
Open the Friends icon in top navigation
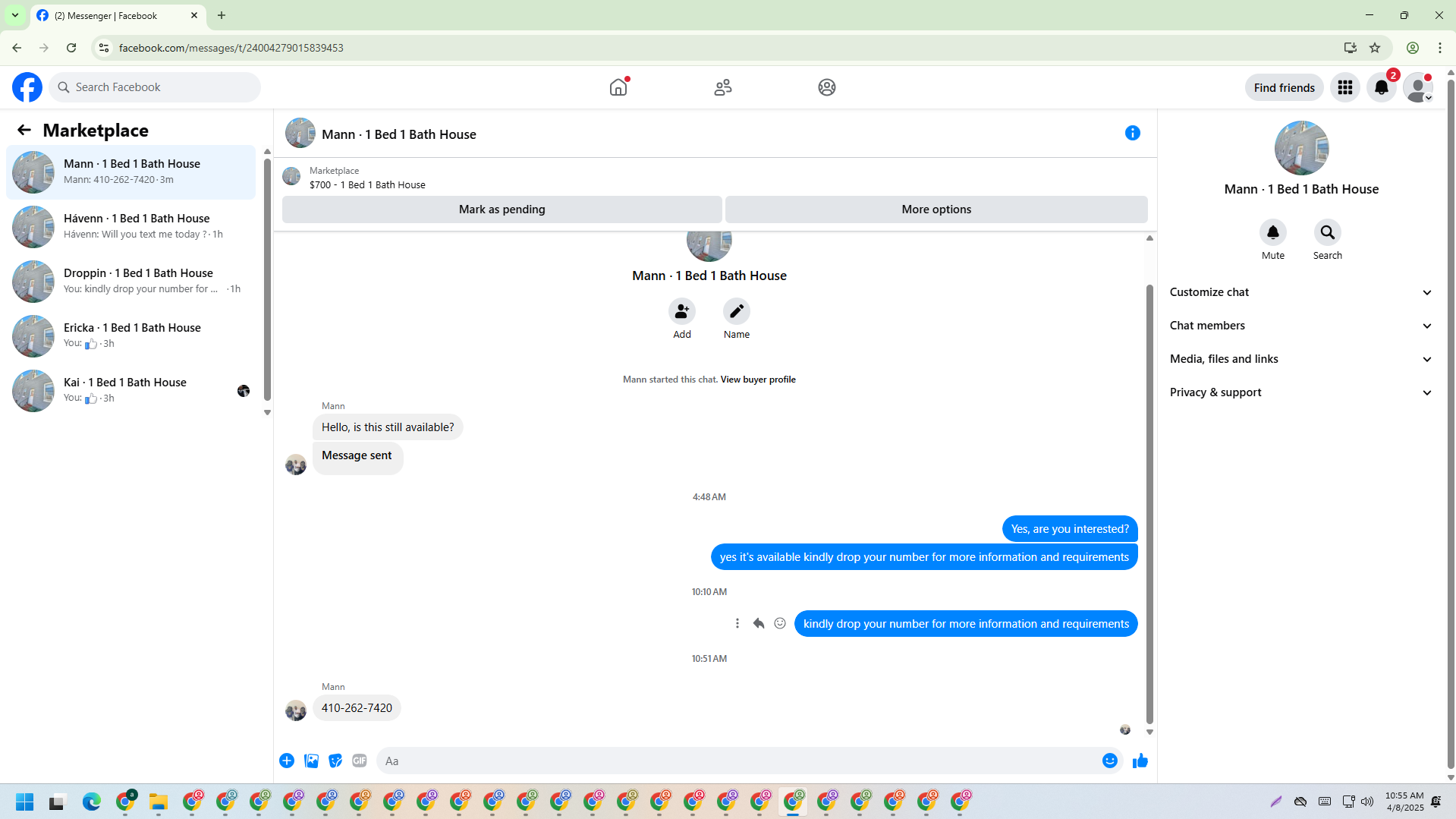[x=723, y=87]
